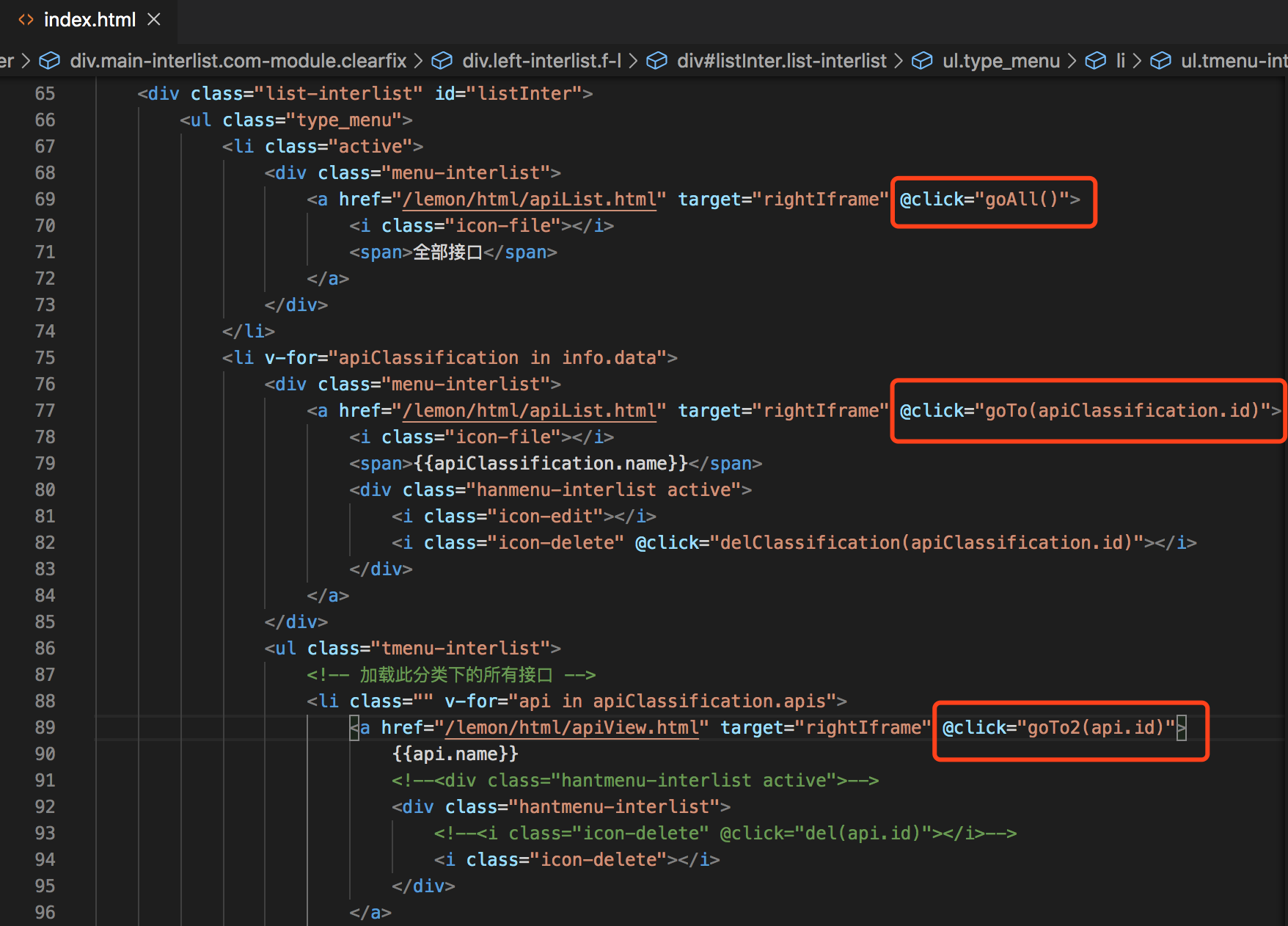Open breadcrumb div#listInter.list-interlist
Image resolution: width=1288 pixels, height=926 pixels.
[782, 61]
